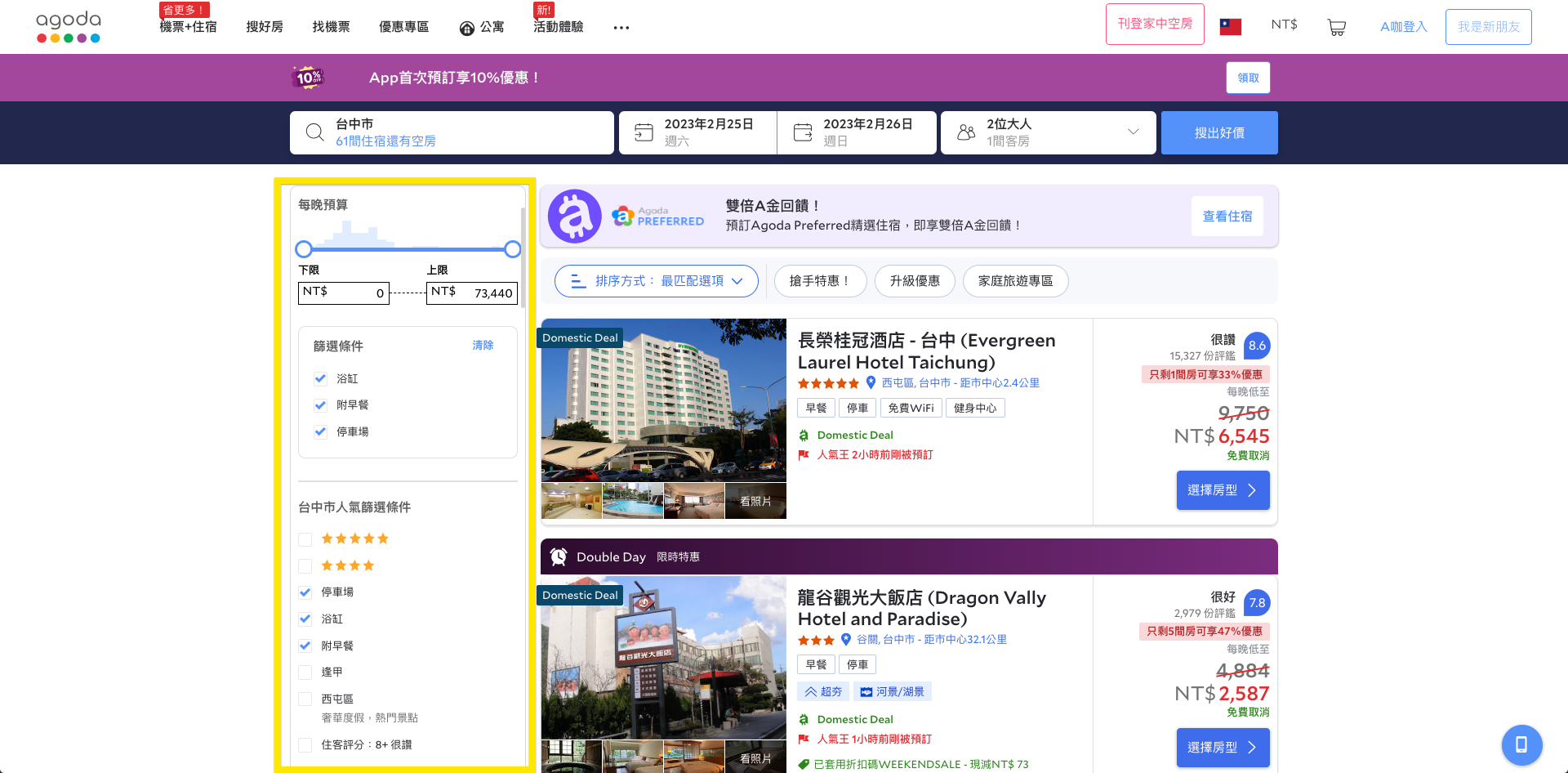
Task: Click the 7.8 rating score badge
Action: pos(1257,603)
